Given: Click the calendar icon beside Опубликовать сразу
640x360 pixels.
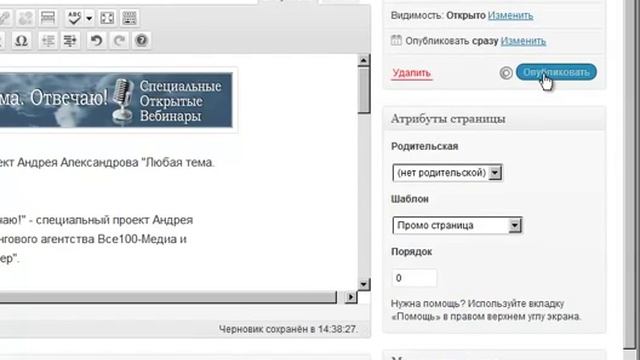Looking at the screenshot, I should pos(396,40).
